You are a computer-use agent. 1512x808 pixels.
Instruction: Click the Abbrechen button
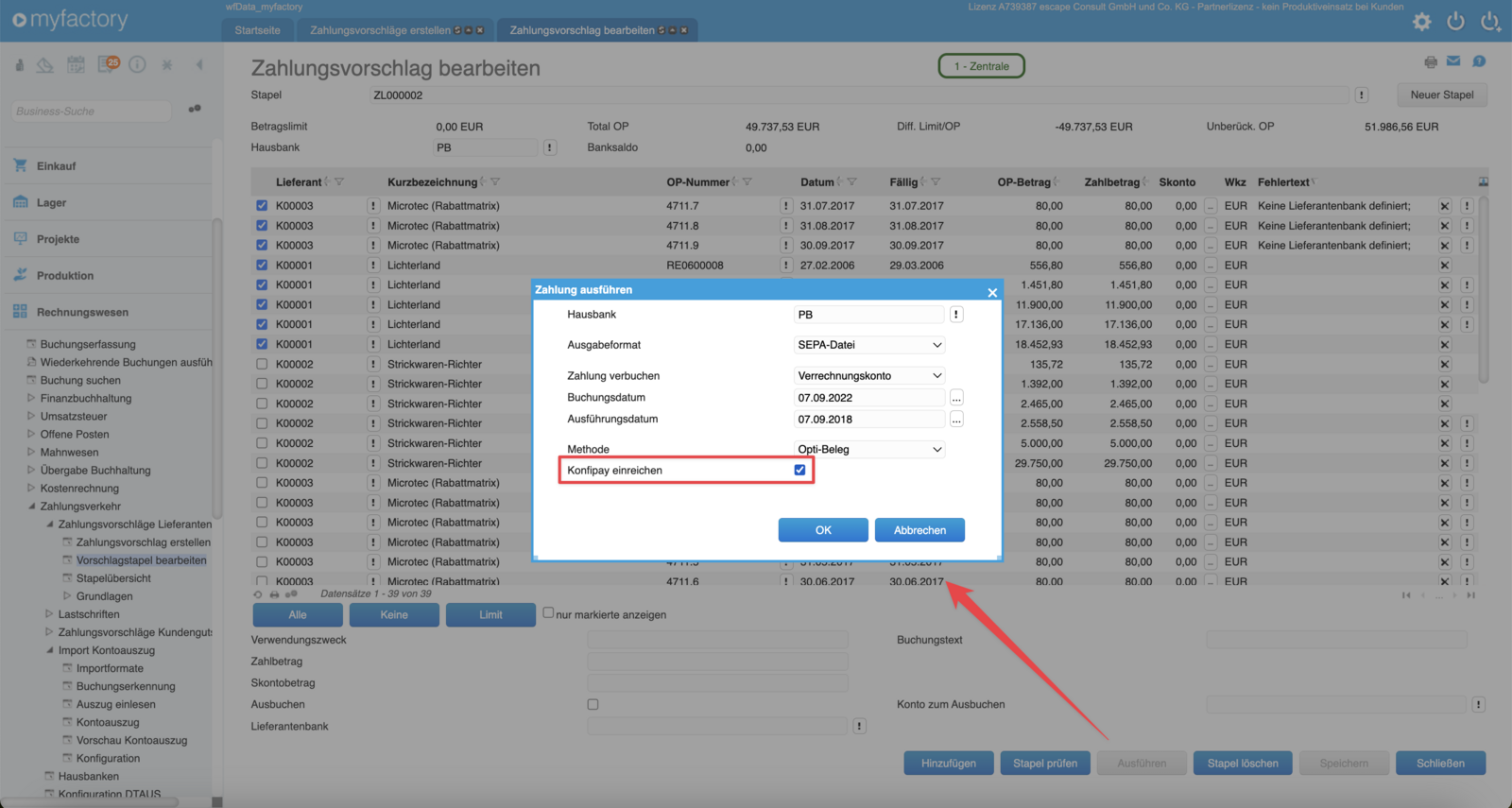(919, 530)
